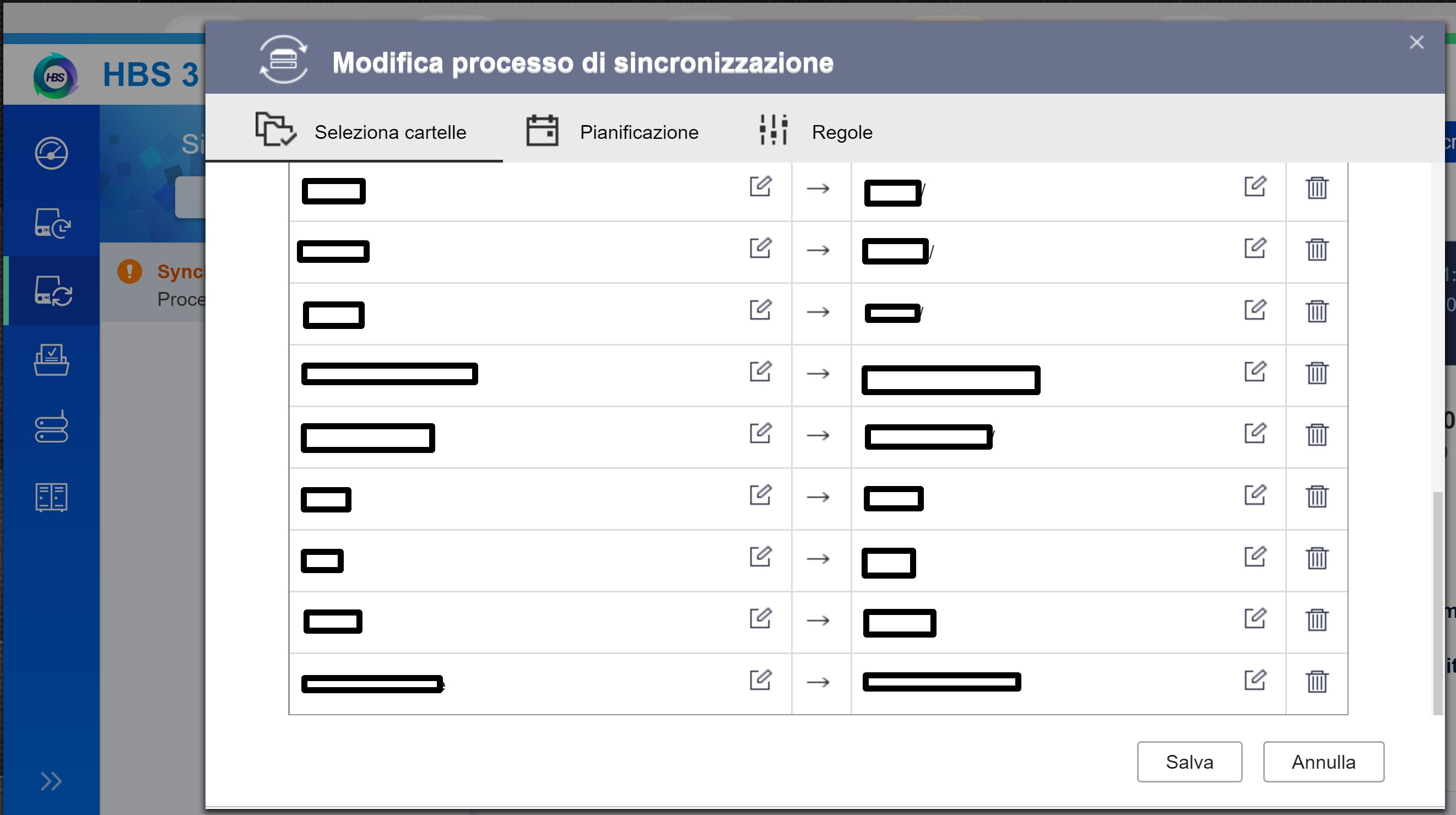Edit the source folder in first row
Image resolution: width=1456 pixels, height=815 pixels.
(760, 186)
